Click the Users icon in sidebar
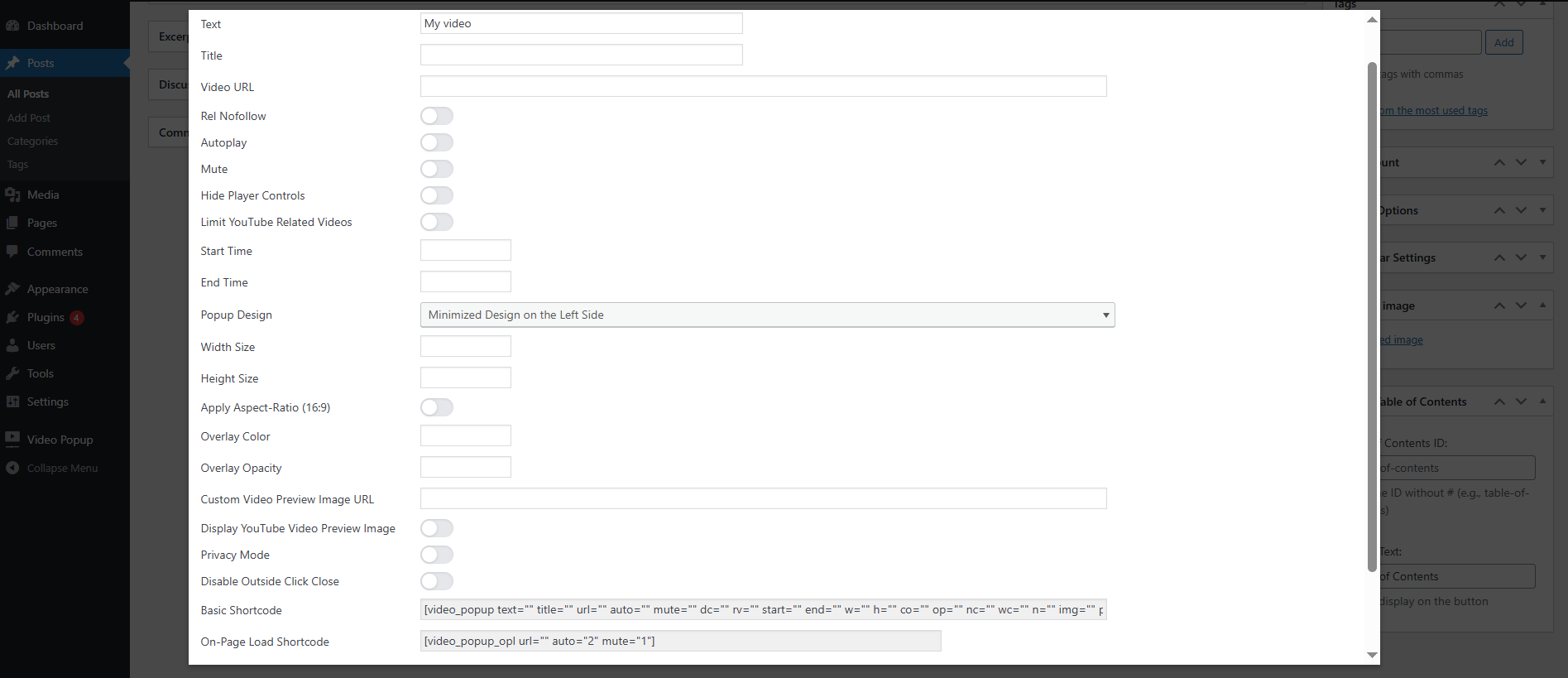This screenshot has height=678, width=1568. tap(12, 346)
